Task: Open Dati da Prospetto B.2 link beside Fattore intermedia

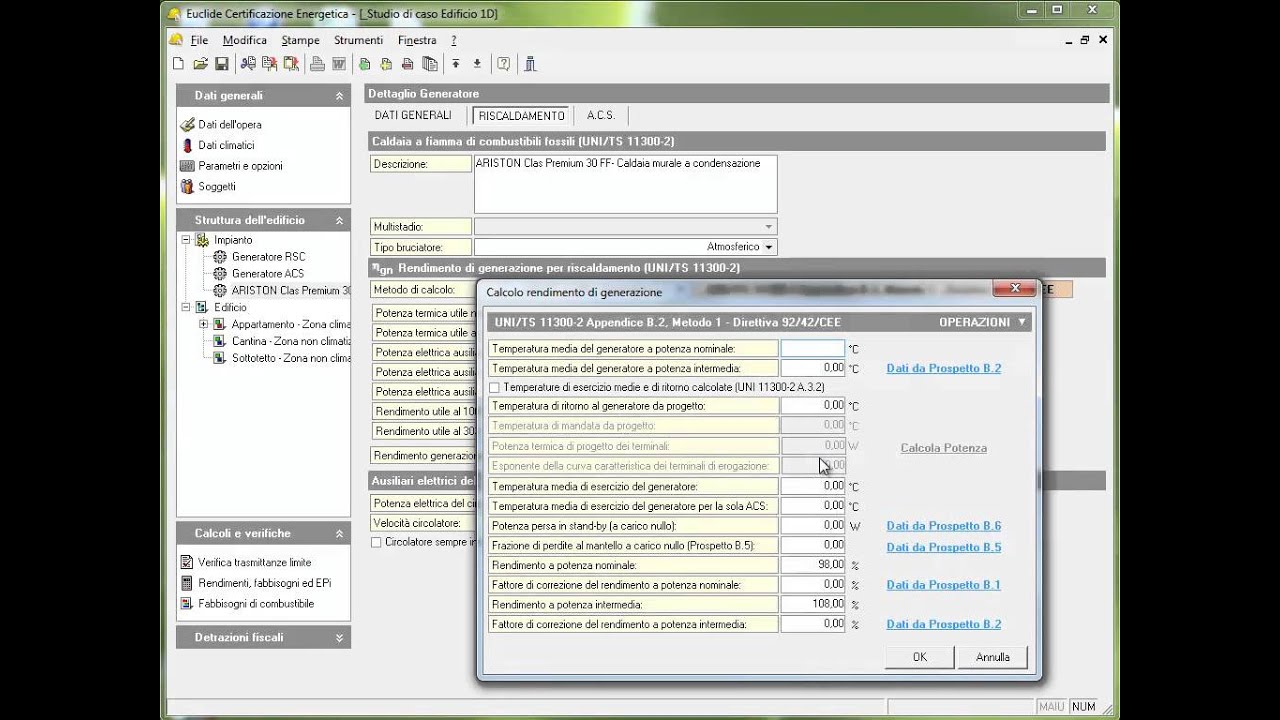Action: [x=943, y=624]
